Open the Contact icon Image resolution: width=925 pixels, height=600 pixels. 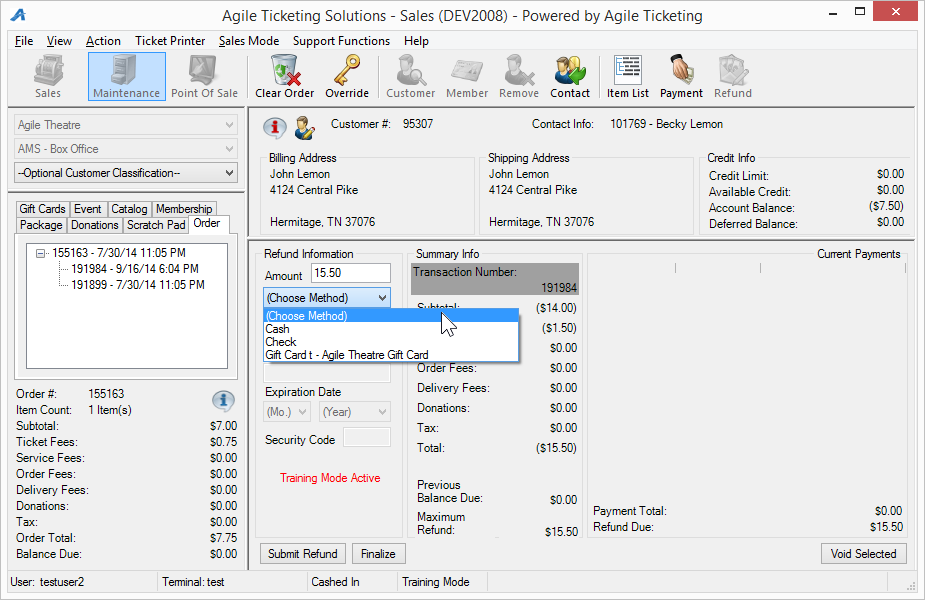(570, 76)
